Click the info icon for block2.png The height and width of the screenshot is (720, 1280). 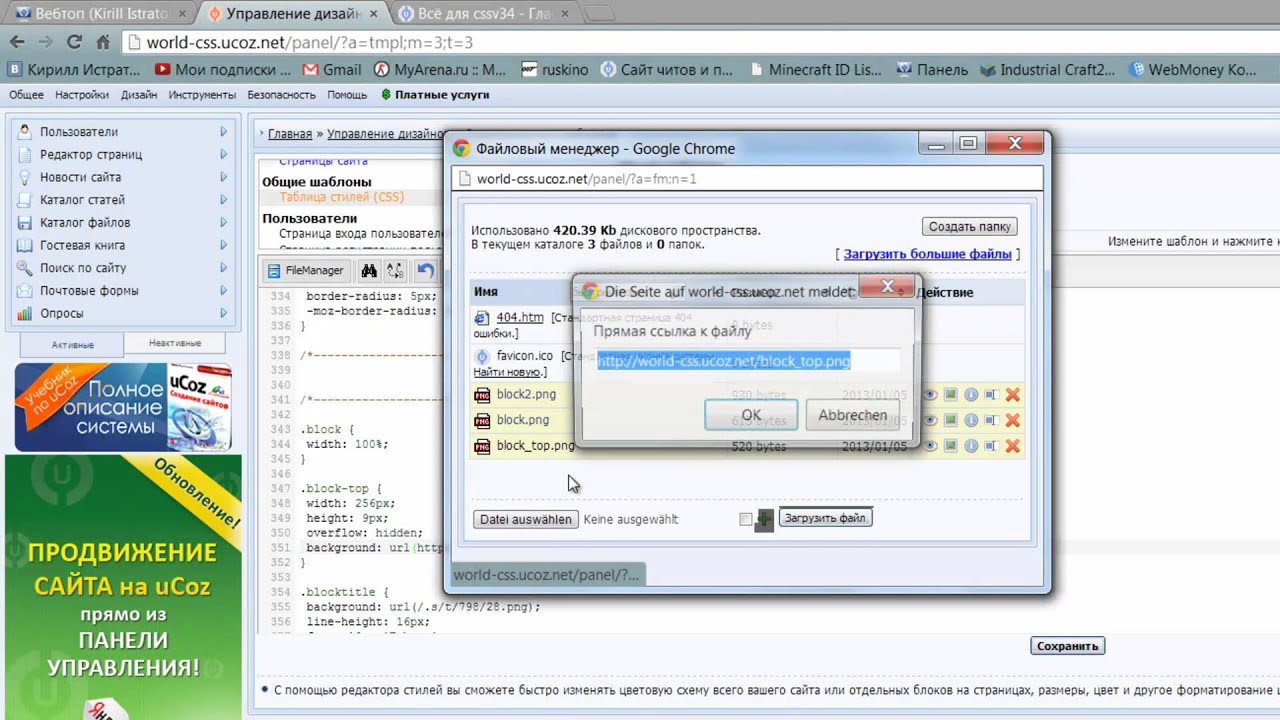click(x=970, y=394)
